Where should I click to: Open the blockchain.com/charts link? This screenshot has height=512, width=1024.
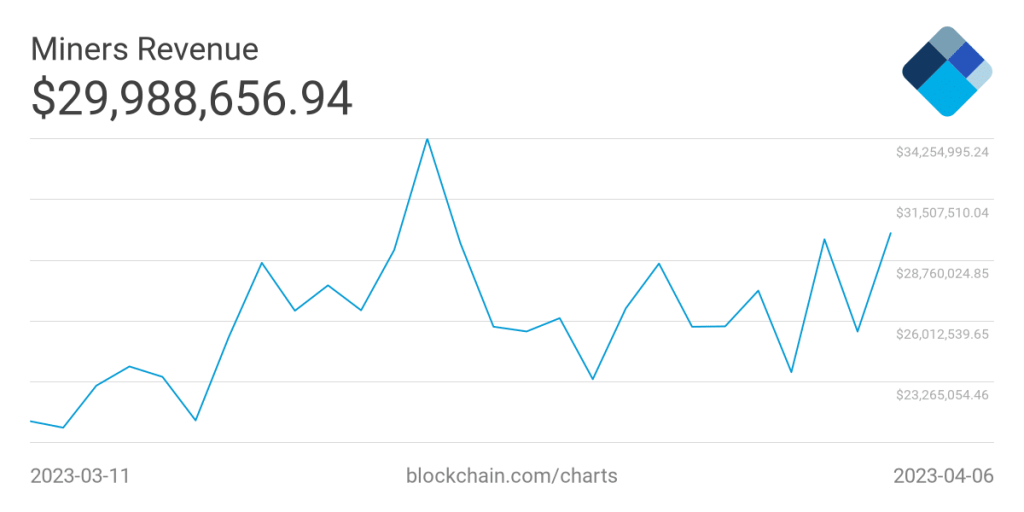[x=512, y=475]
